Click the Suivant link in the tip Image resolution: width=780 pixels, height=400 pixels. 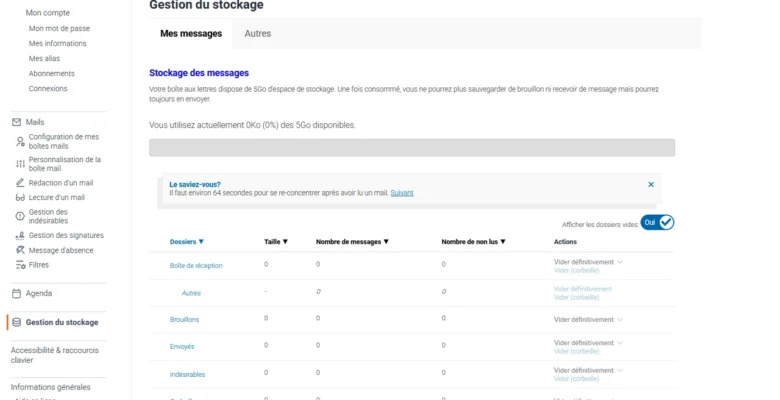point(402,193)
